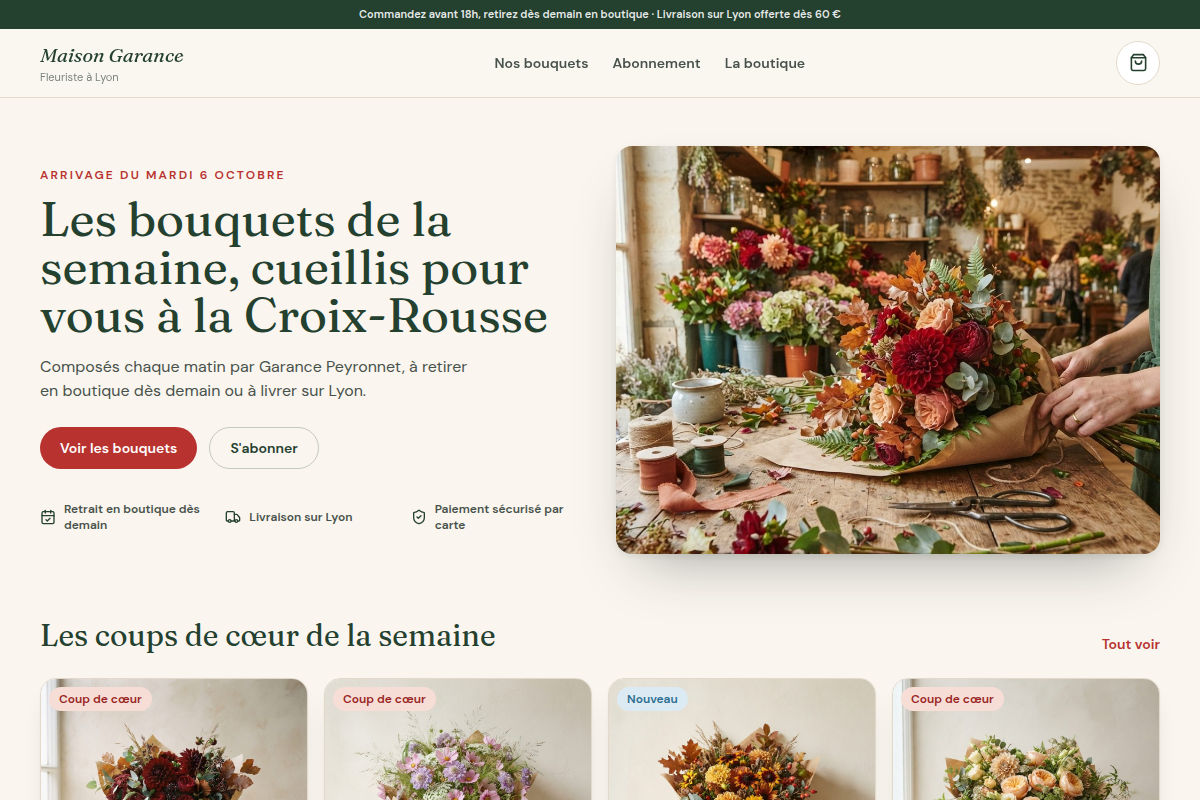
Task: Open the Nos bouquets menu
Action: [541, 63]
